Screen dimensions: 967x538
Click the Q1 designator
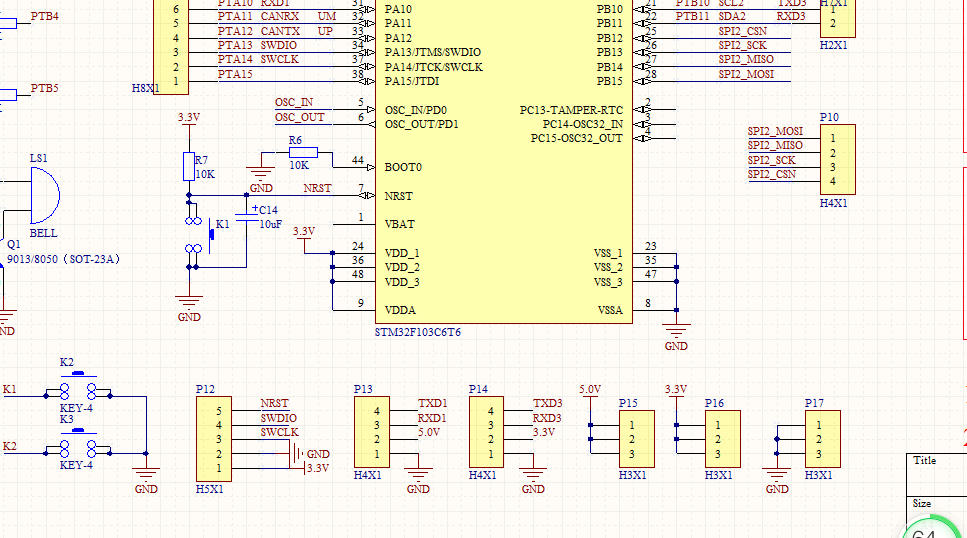(14, 244)
